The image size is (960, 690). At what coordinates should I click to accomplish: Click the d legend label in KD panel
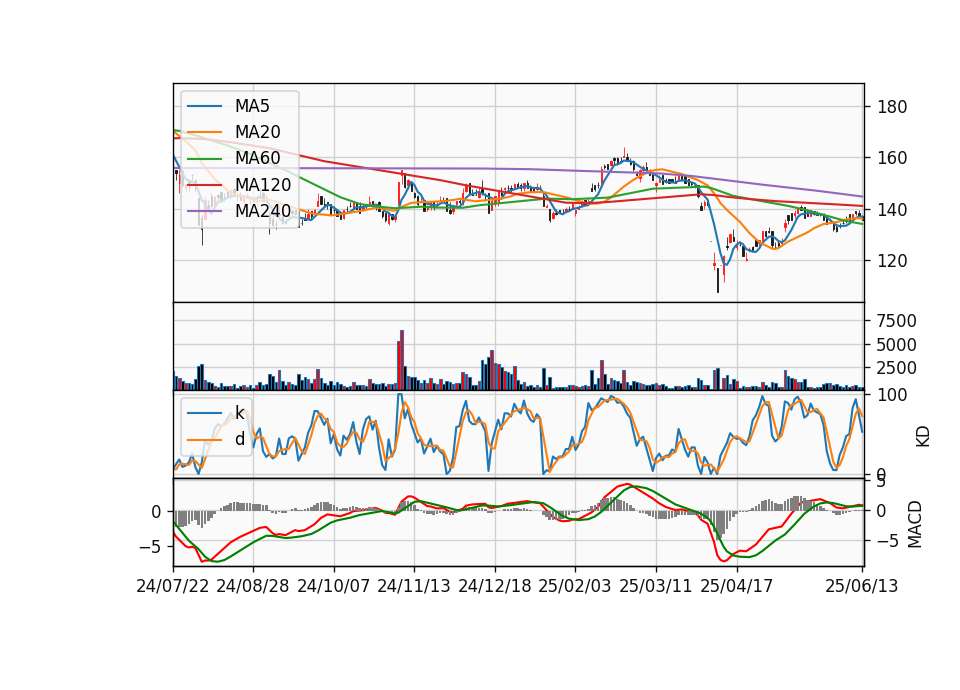coord(239,439)
